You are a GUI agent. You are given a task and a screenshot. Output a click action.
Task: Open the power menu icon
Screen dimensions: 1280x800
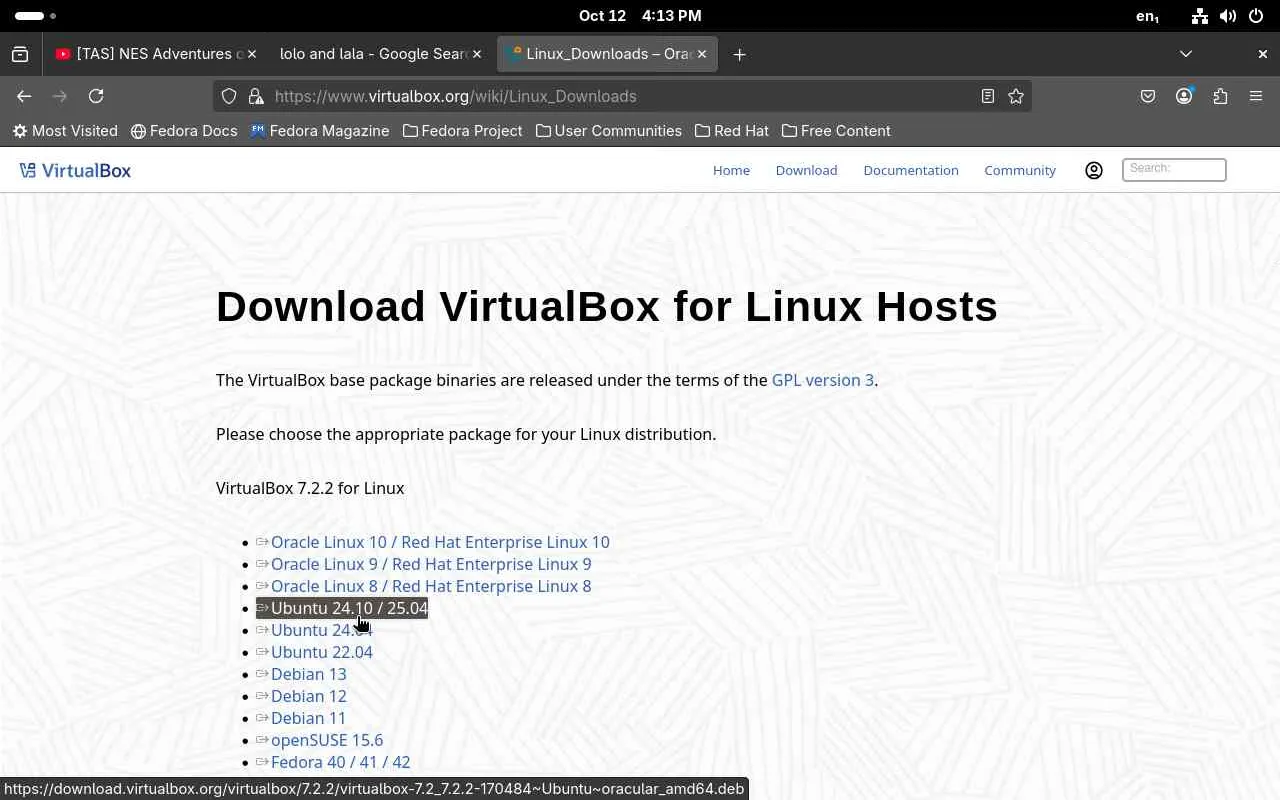pos(1256,16)
